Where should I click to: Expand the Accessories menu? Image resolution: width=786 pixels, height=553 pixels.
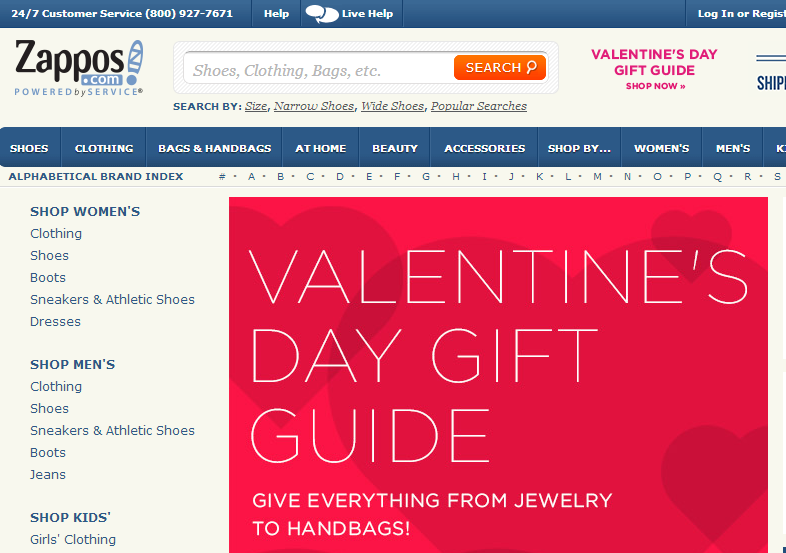tap(484, 148)
